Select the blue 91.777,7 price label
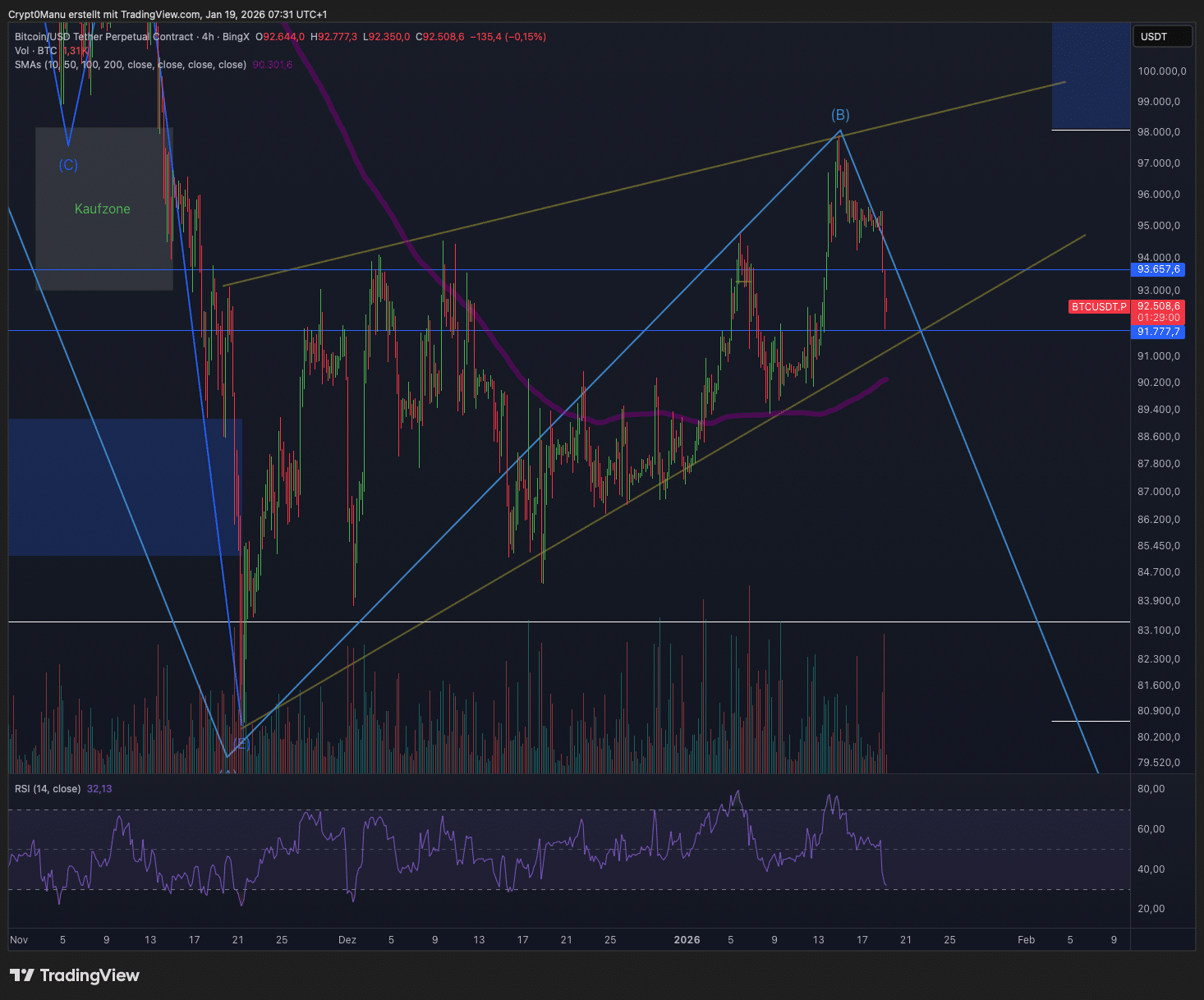1204x1000 pixels. [1158, 332]
